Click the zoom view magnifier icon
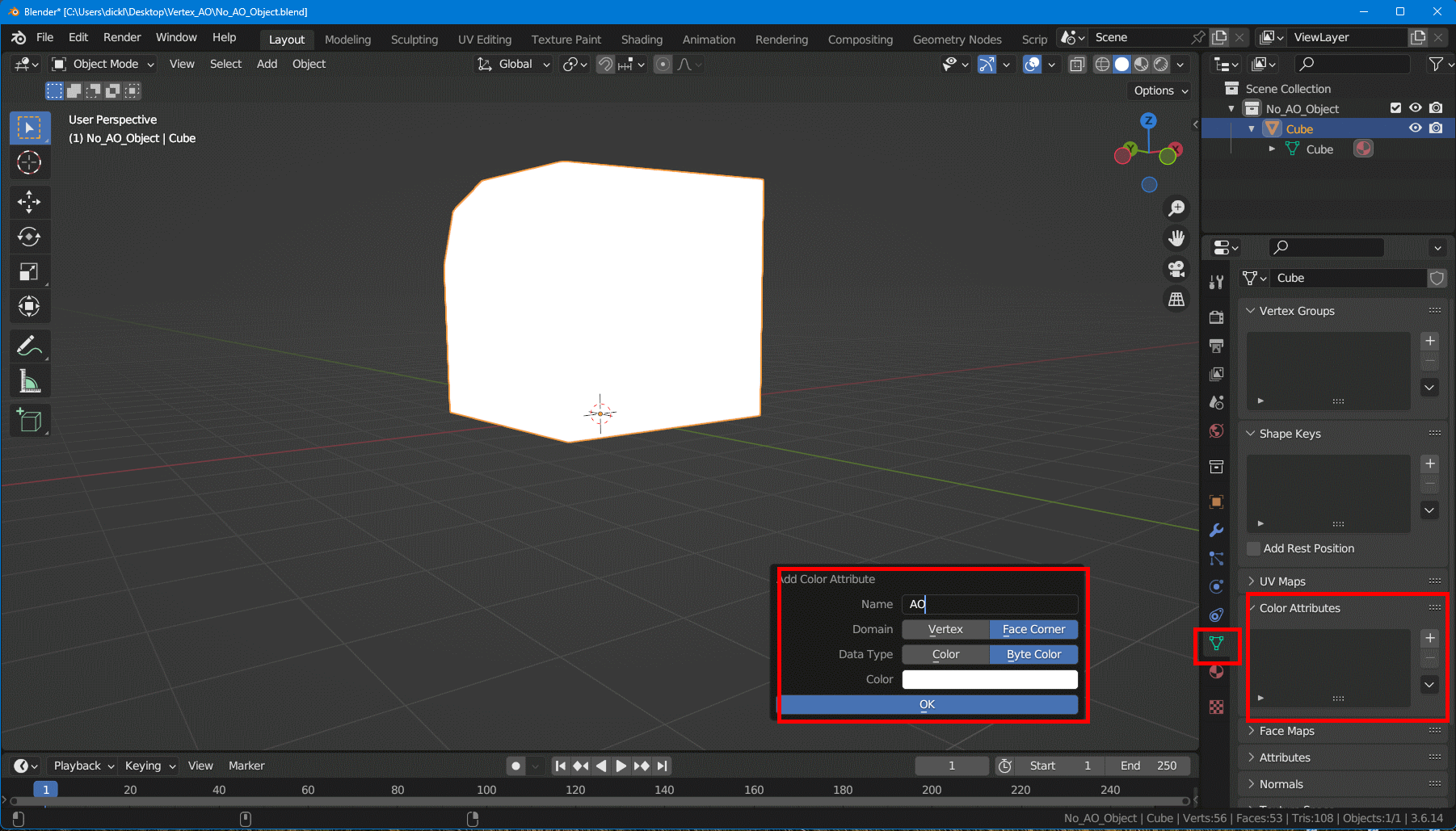 (x=1176, y=208)
